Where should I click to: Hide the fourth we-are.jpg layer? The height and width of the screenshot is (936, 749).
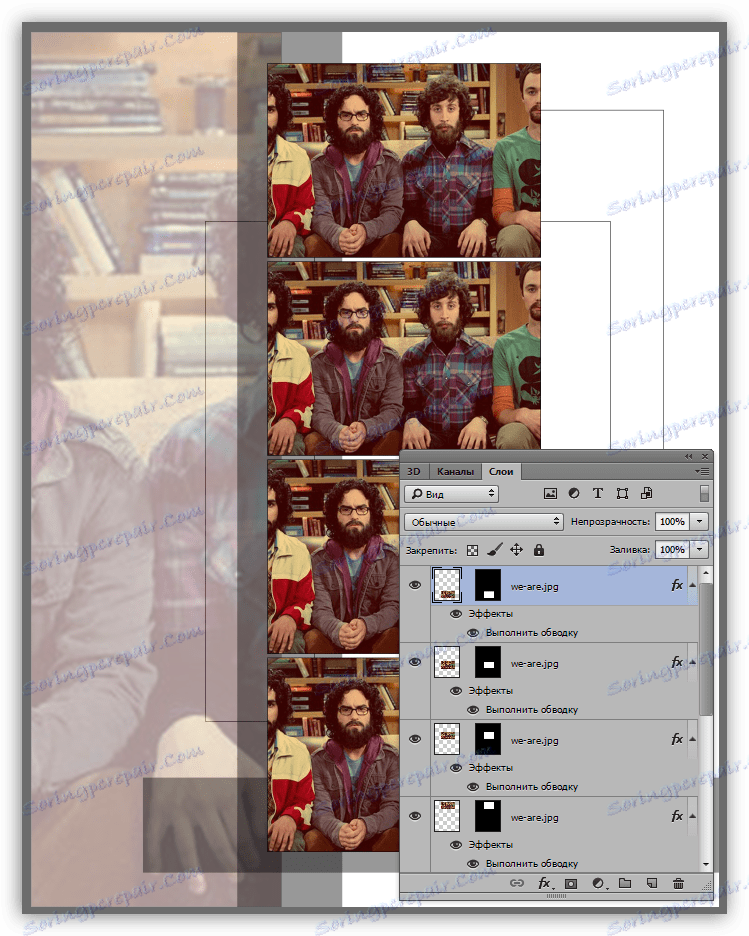[415, 817]
